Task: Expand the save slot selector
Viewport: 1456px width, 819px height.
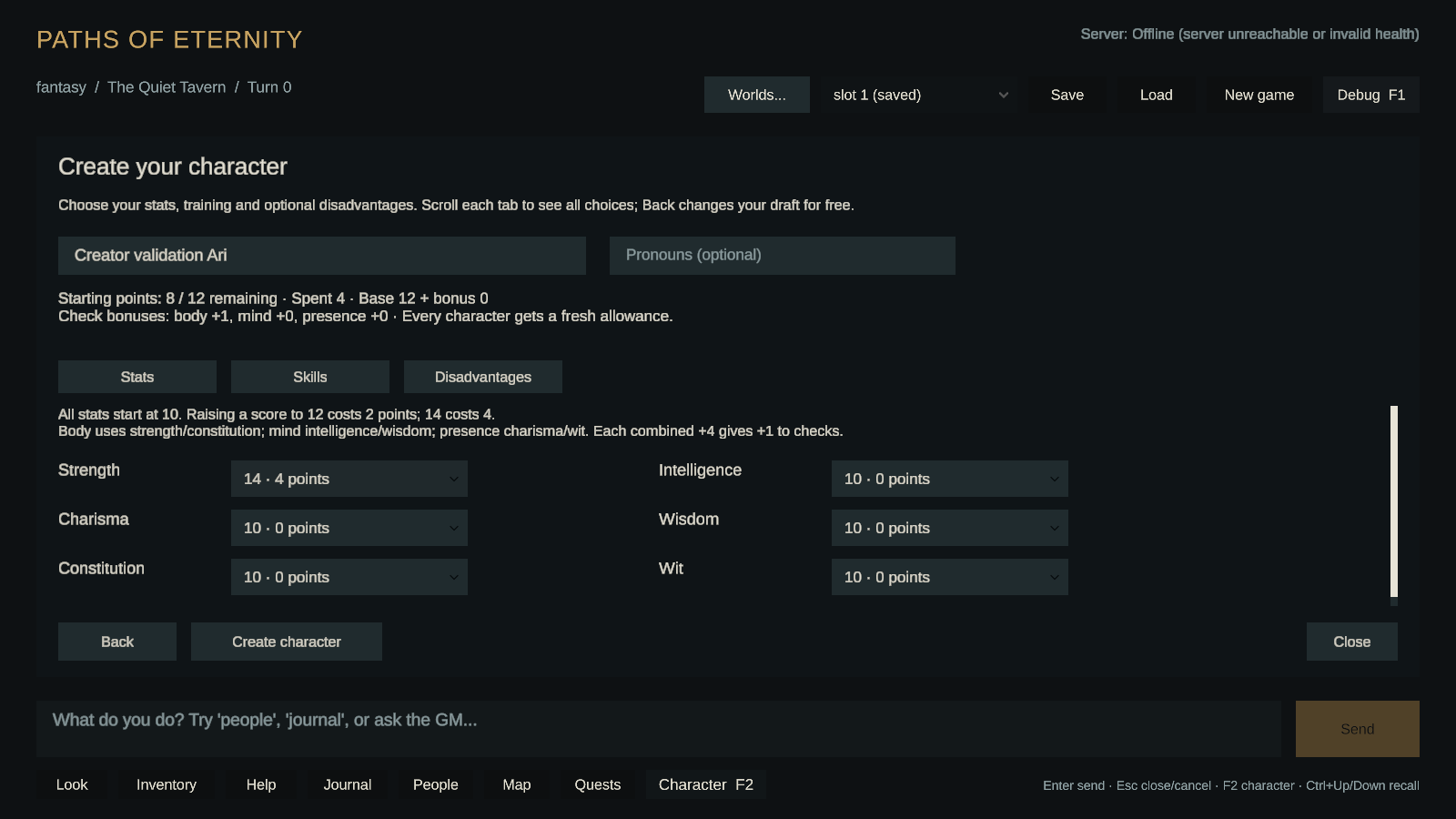Action: [920, 95]
